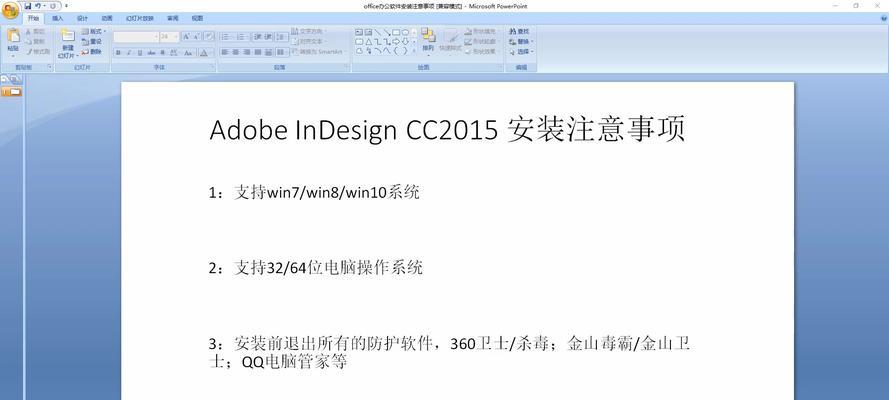Select the text box shape in gallery
889x400 pixels.
(359, 32)
